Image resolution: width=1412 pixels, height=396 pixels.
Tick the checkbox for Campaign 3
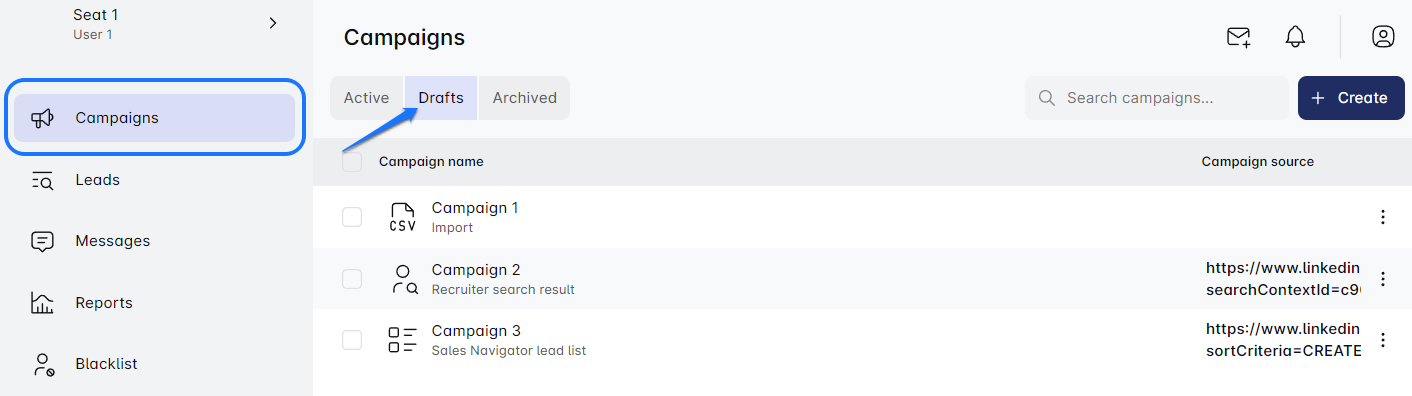tap(352, 340)
